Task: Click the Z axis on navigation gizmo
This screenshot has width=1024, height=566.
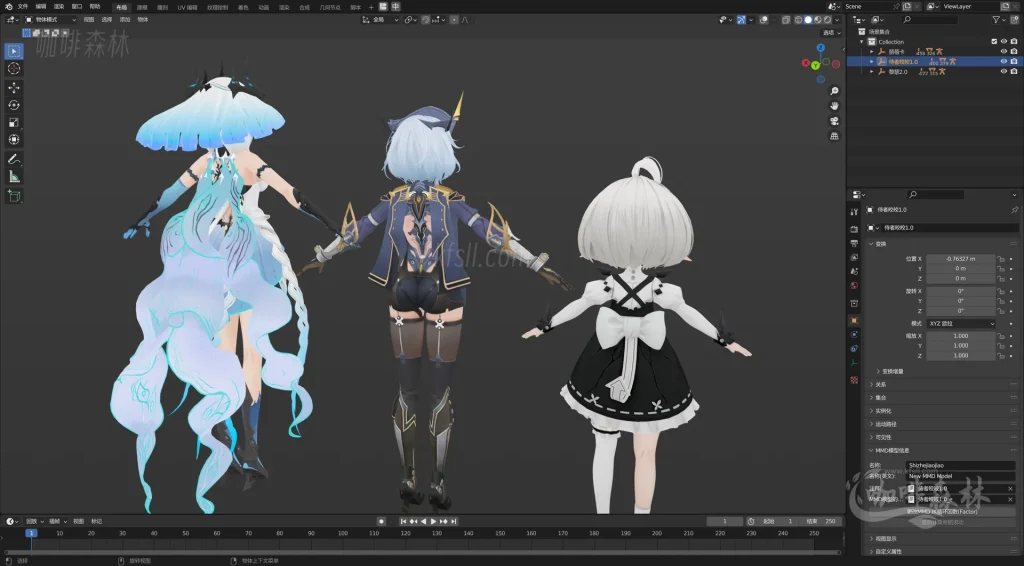Action: point(821,48)
